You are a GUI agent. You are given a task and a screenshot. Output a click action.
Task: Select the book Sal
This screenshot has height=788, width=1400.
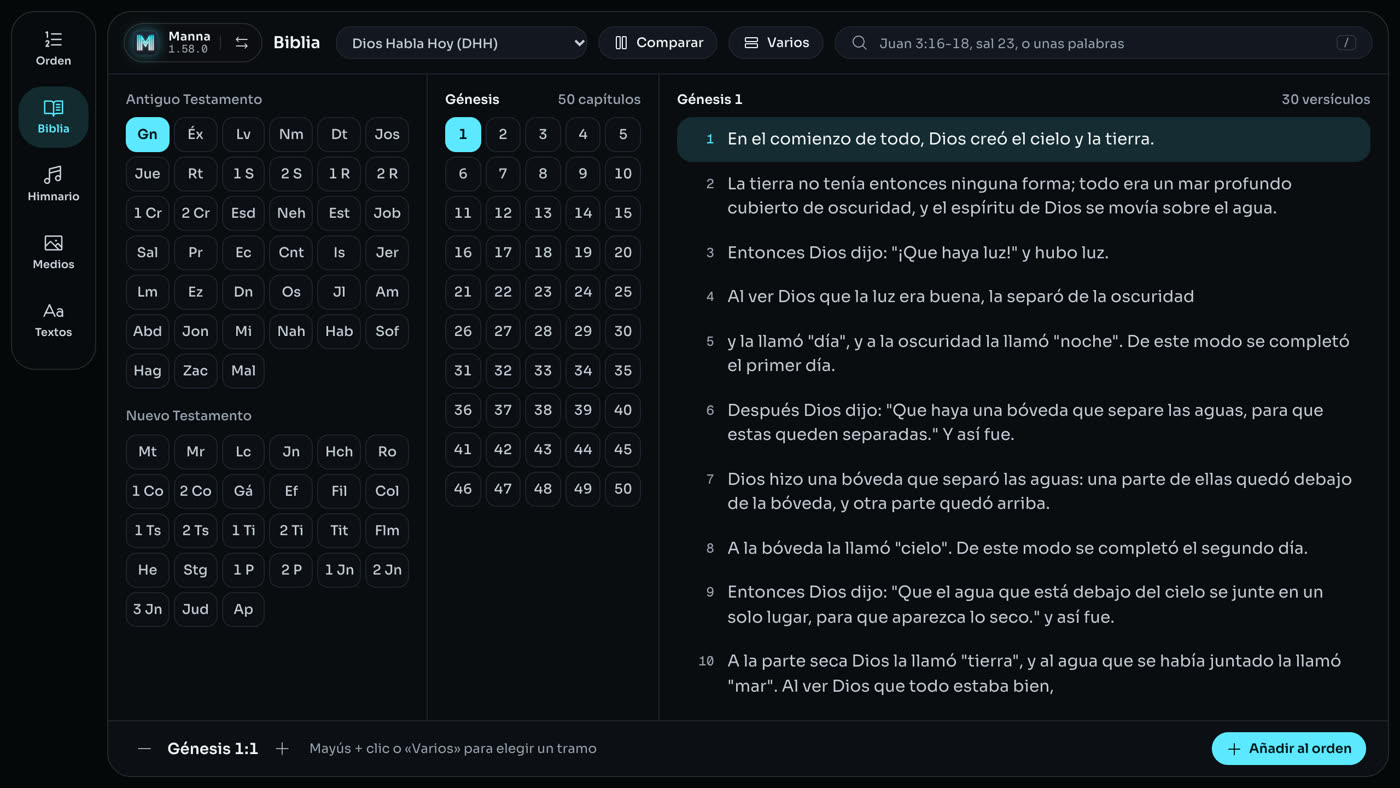[147, 252]
